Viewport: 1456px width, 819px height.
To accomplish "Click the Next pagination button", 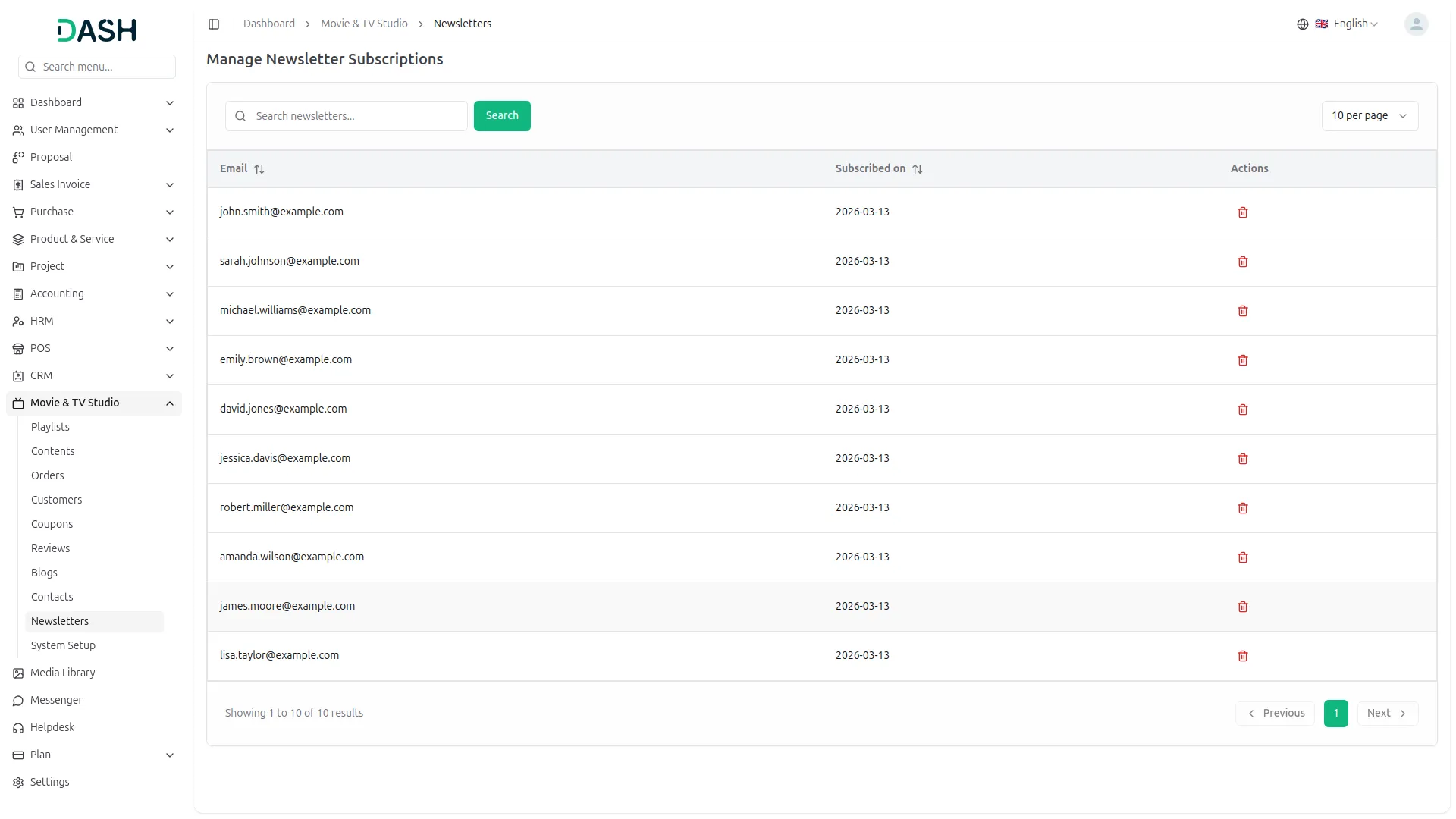I will pyautogui.click(x=1386, y=714).
